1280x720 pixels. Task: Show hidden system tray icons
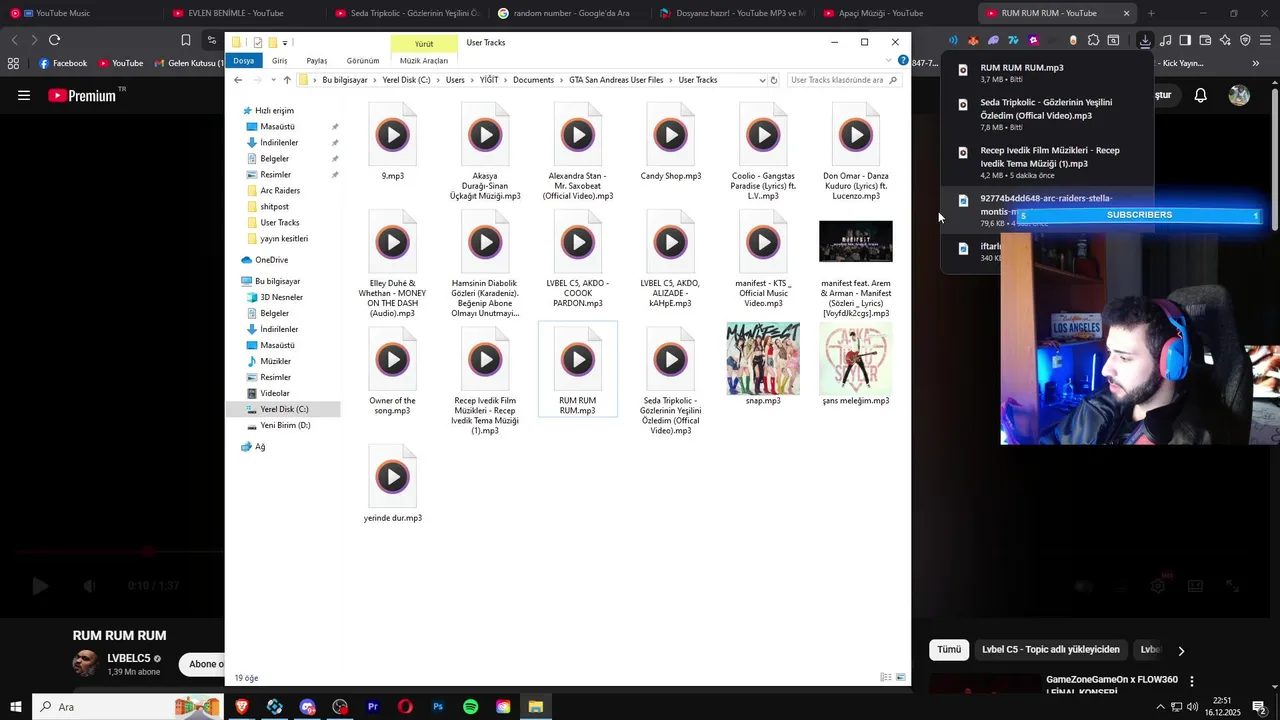[x=1160, y=707]
